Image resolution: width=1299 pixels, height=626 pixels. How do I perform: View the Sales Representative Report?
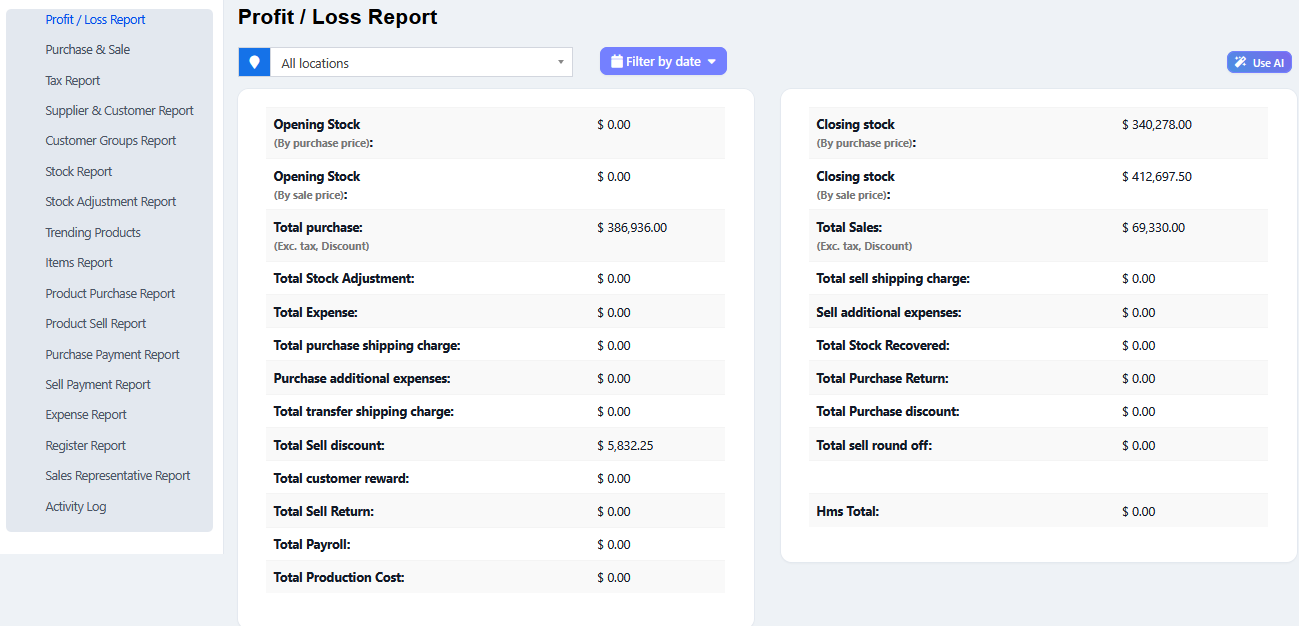[x=117, y=475]
